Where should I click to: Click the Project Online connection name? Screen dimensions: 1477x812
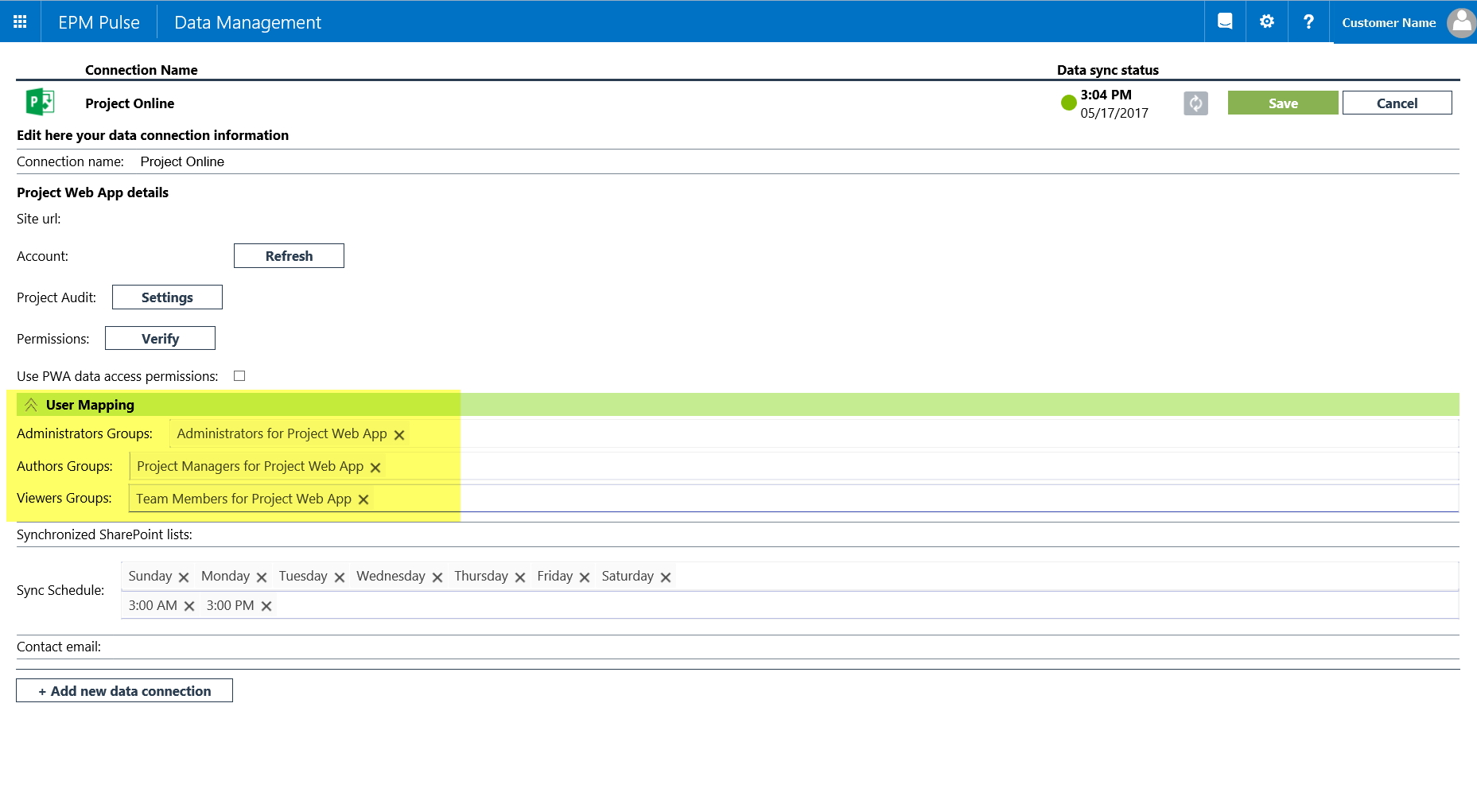pos(130,103)
